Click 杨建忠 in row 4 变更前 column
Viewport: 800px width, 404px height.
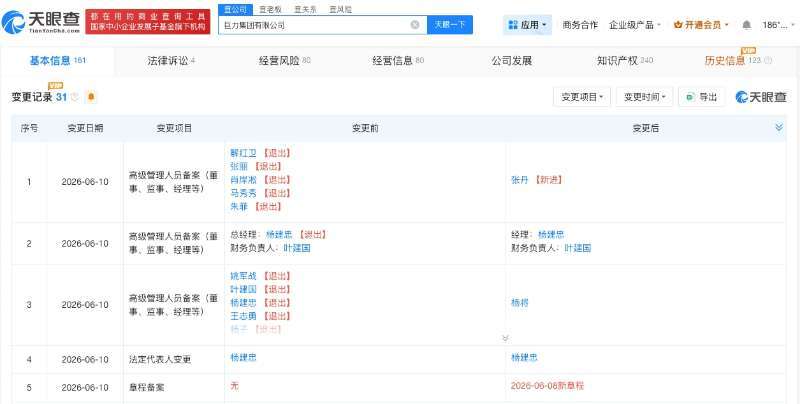coord(243,358)
